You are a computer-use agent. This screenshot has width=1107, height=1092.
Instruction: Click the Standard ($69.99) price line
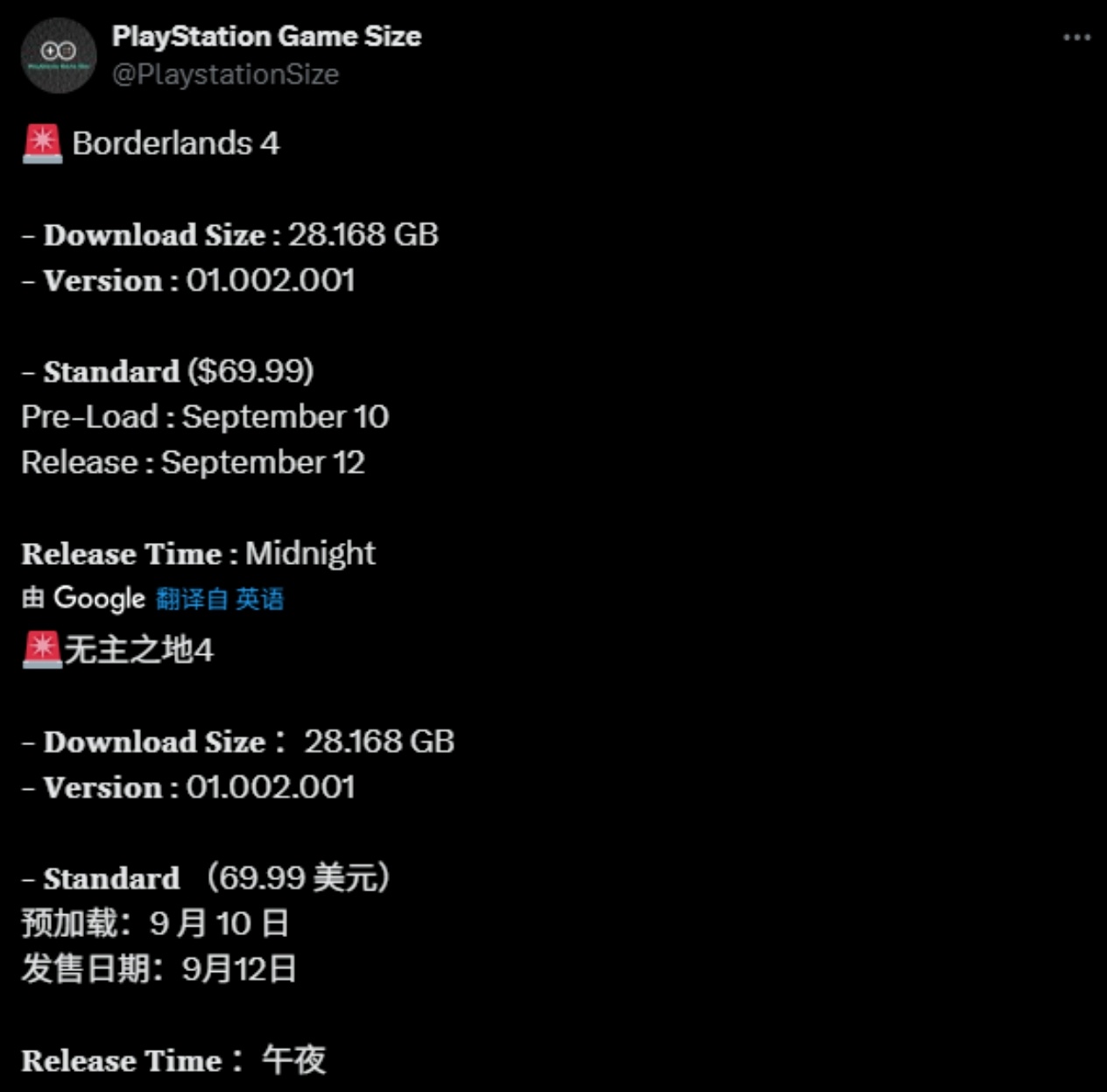(x=168, y=371)
